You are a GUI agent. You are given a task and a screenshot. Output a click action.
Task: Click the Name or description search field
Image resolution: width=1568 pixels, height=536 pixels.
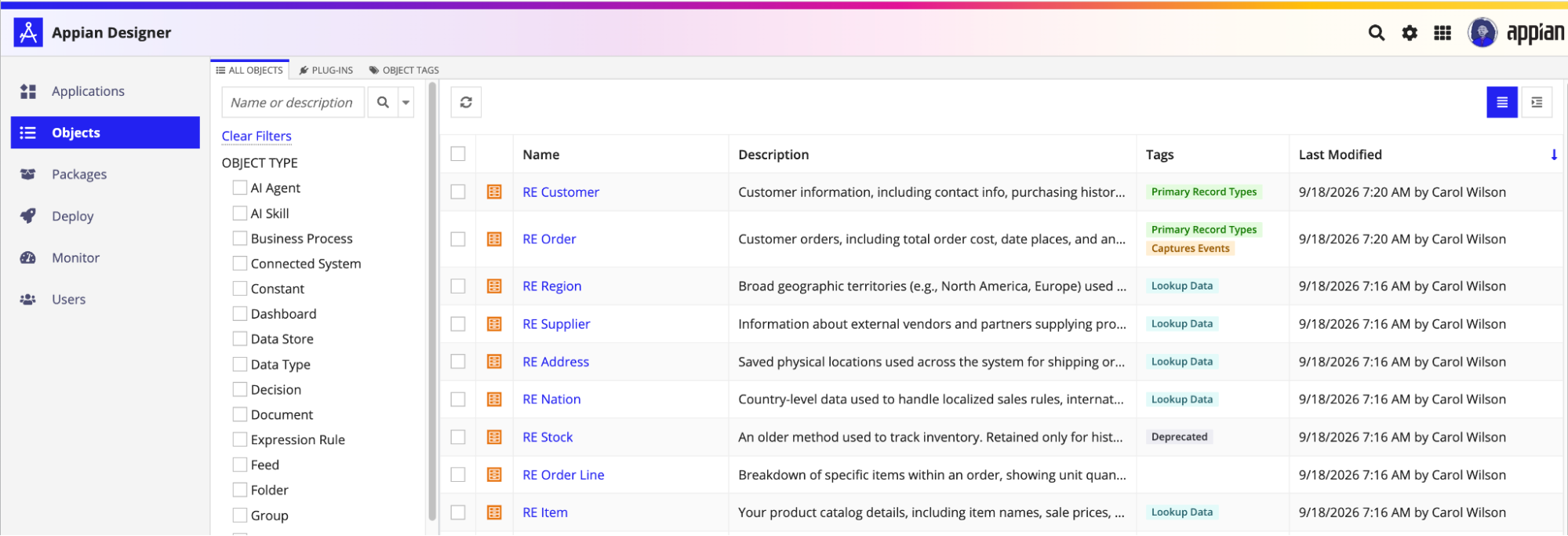pyautogui.click(x=294, y=102)
